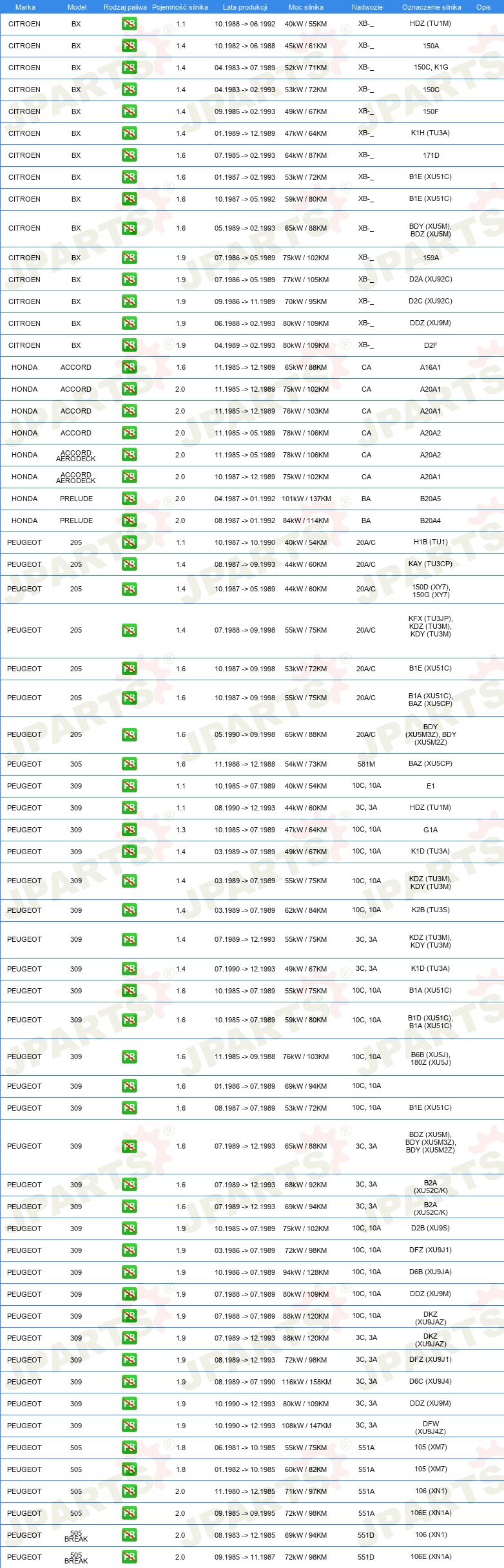Click fuel icon in Peugeot 309 116kW / 158KM row
The width and height of the screenshot is (504, 1568).
(129, 1382)
